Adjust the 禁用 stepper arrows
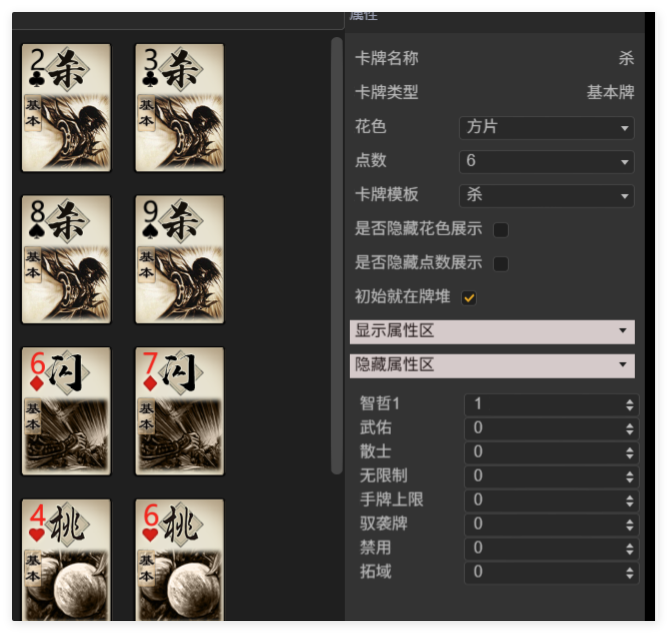The height and width of the screenshot is (633, 670). (x=629, y=548)
